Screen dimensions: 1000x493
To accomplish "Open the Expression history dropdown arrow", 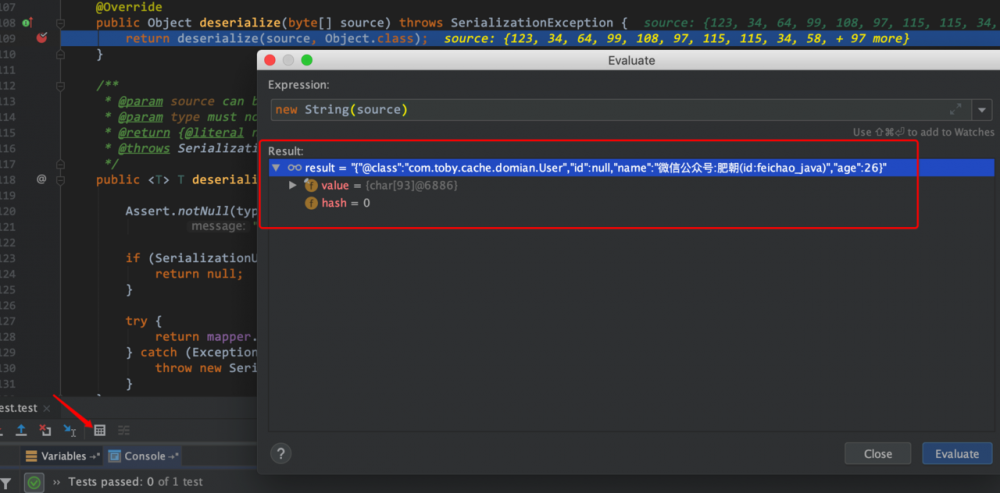I will 982,110.
